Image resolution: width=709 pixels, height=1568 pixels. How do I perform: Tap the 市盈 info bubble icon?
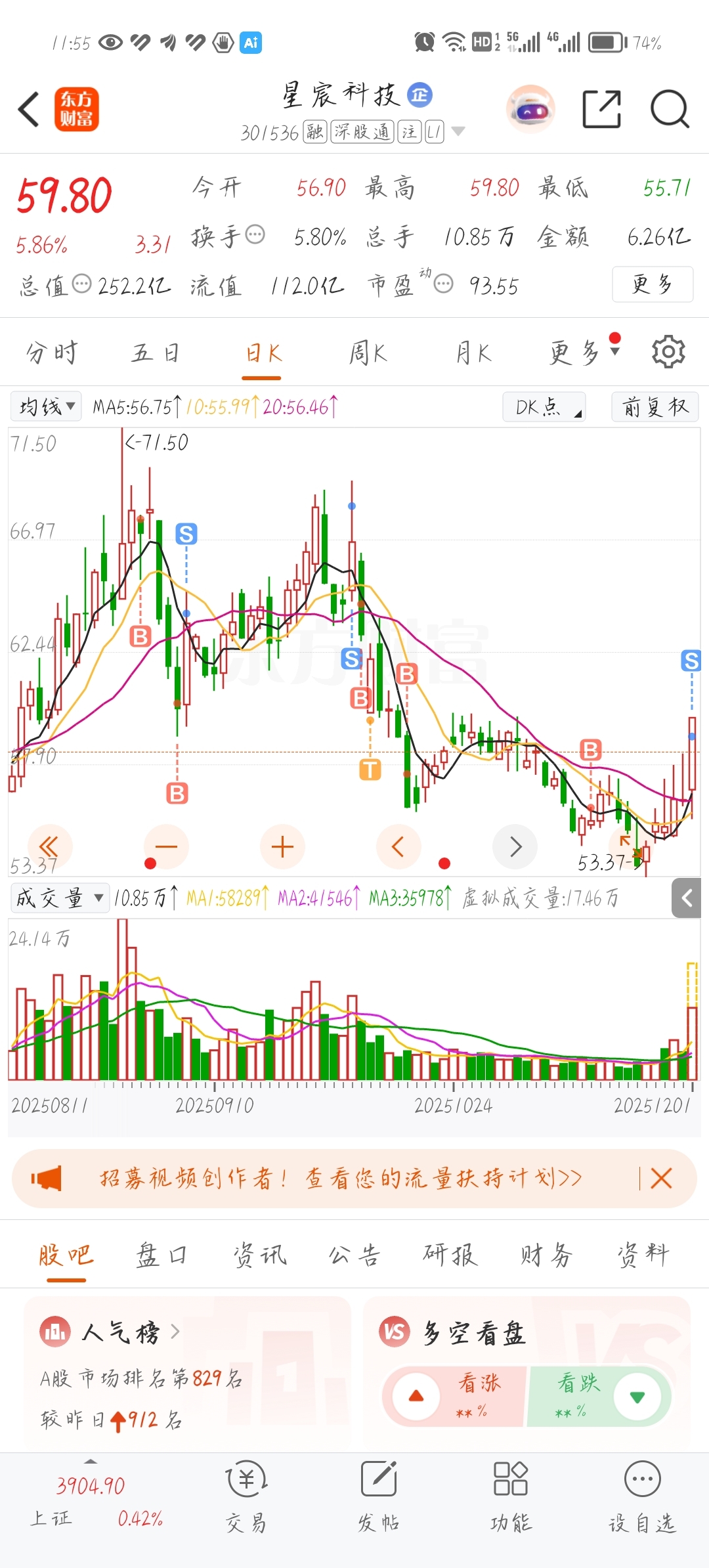coord(444,284)
